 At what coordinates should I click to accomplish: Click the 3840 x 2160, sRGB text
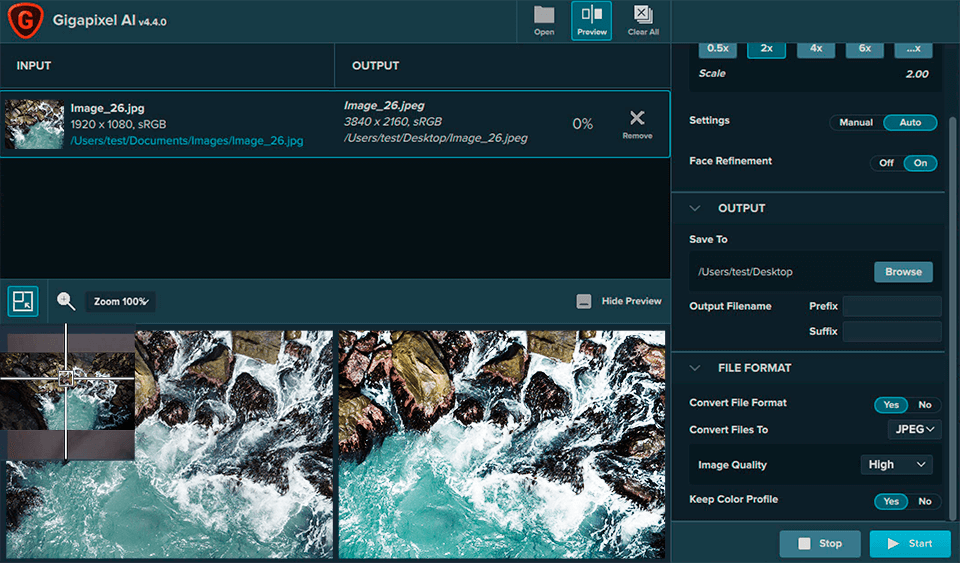point(392,122)
